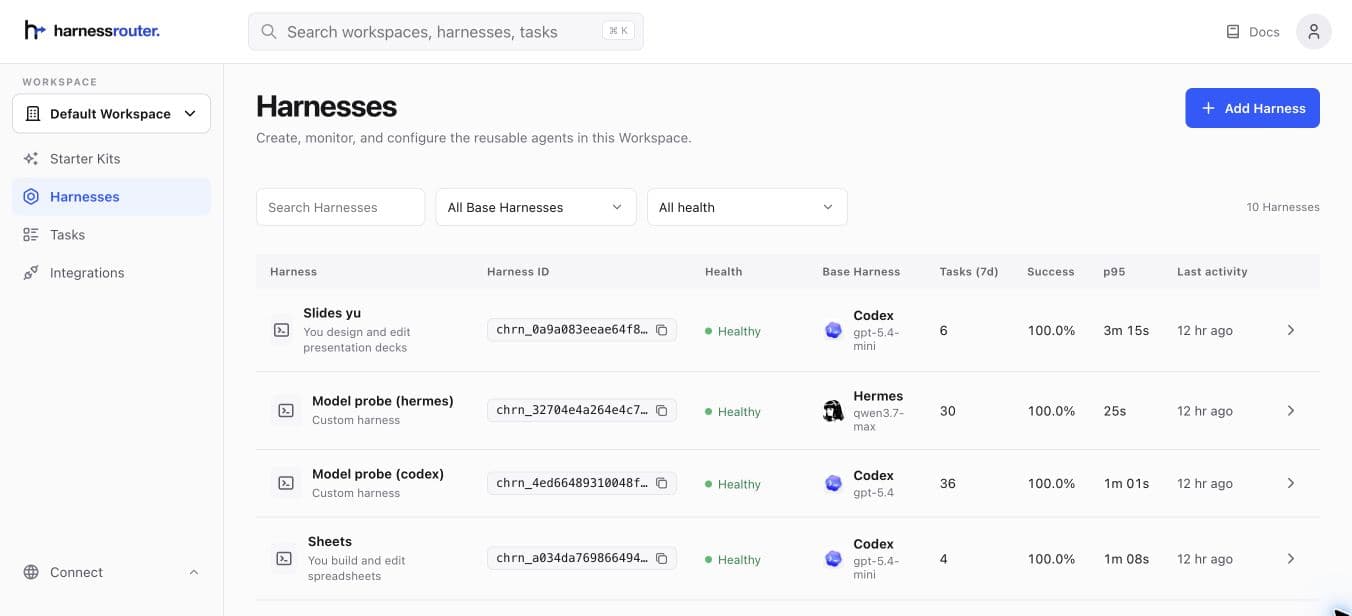
Task: Click the harnessrouter logo
Action: [x=92, y=31]
